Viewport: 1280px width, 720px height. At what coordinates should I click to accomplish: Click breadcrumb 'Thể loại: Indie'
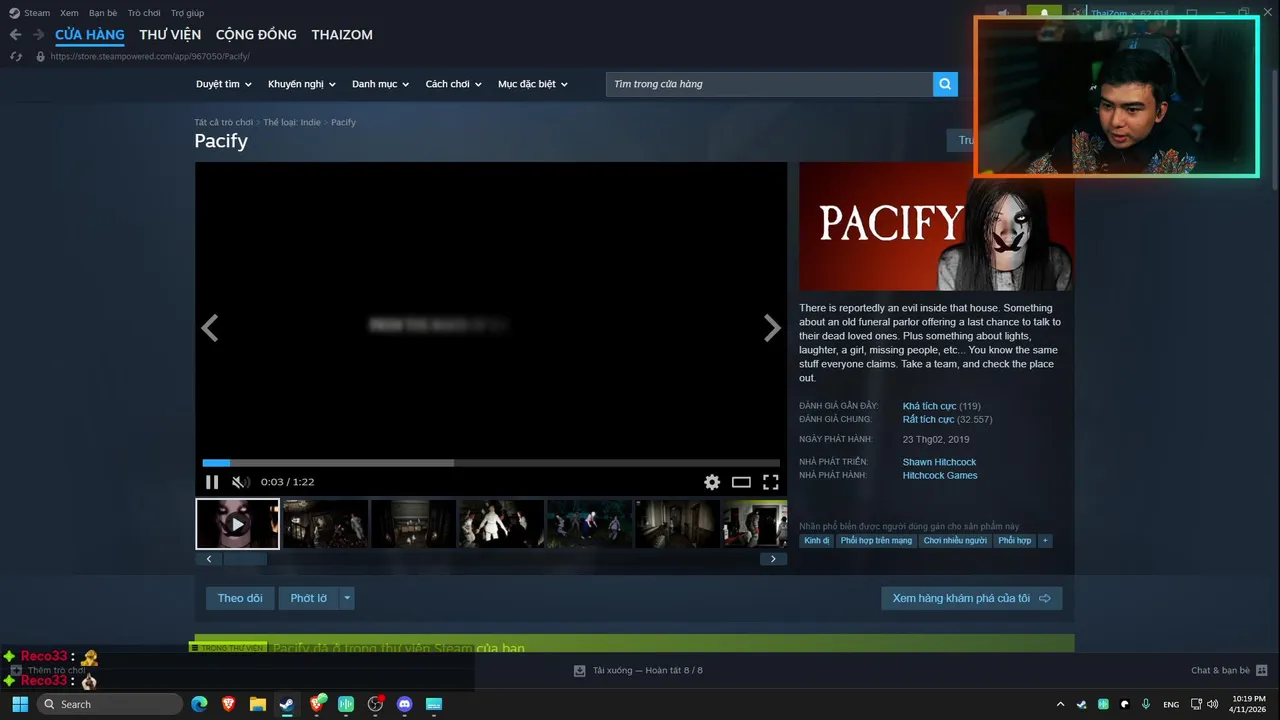292,122
